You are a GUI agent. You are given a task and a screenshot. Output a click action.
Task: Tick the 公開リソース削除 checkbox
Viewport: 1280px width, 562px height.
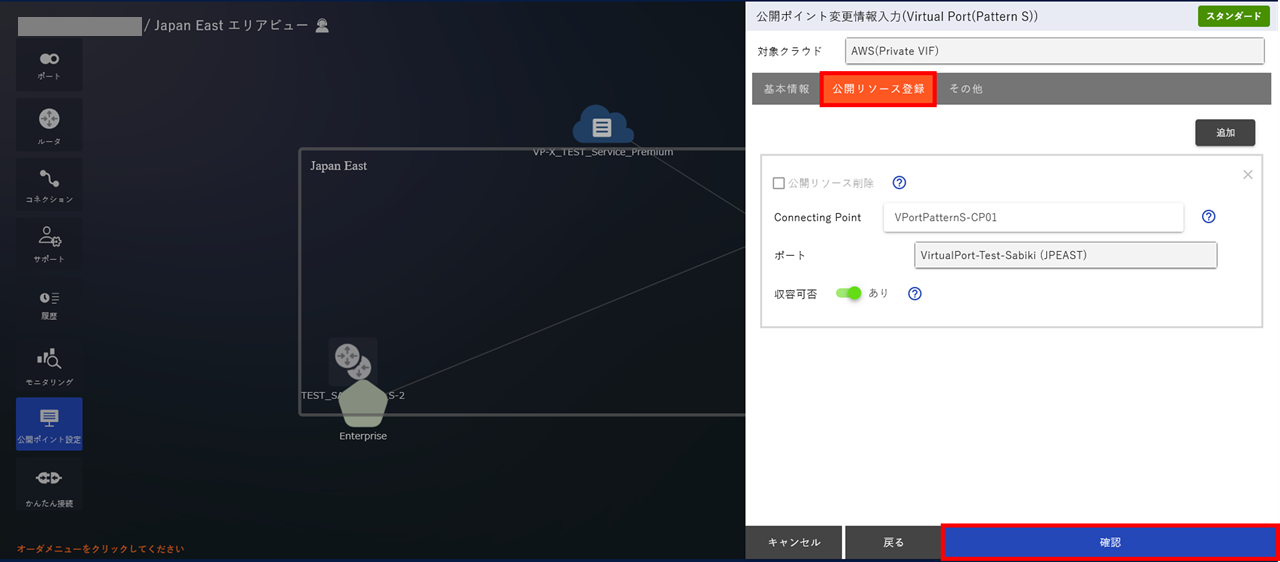click(x=779, y=183)
